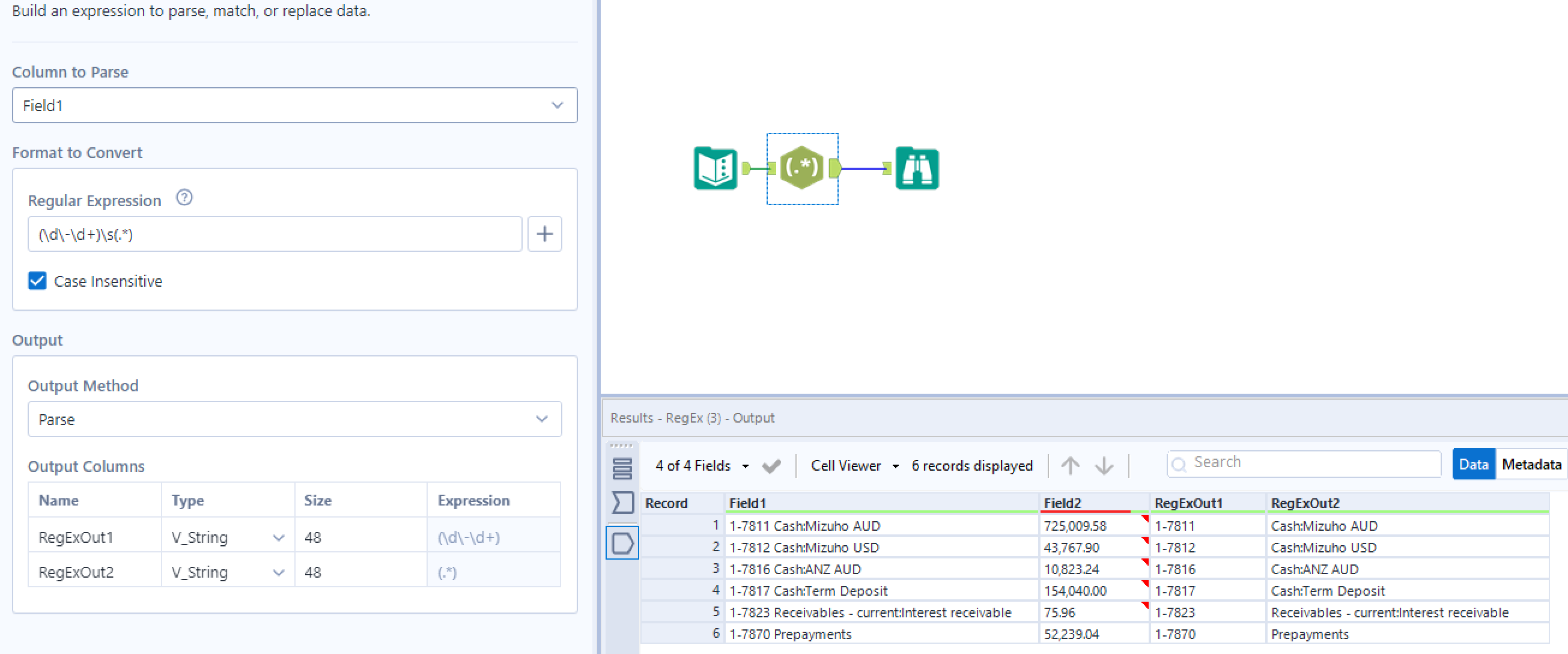Click the up arrow in results toolbar
Image resolution: width=1568 pixels, height=654 pixels.
pyautogui.click(x=1069, y=466)
